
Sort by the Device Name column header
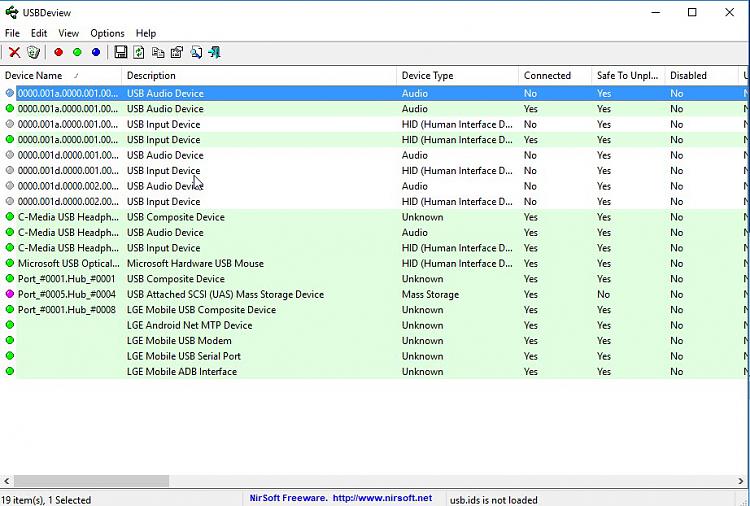[x=61, y=76]
